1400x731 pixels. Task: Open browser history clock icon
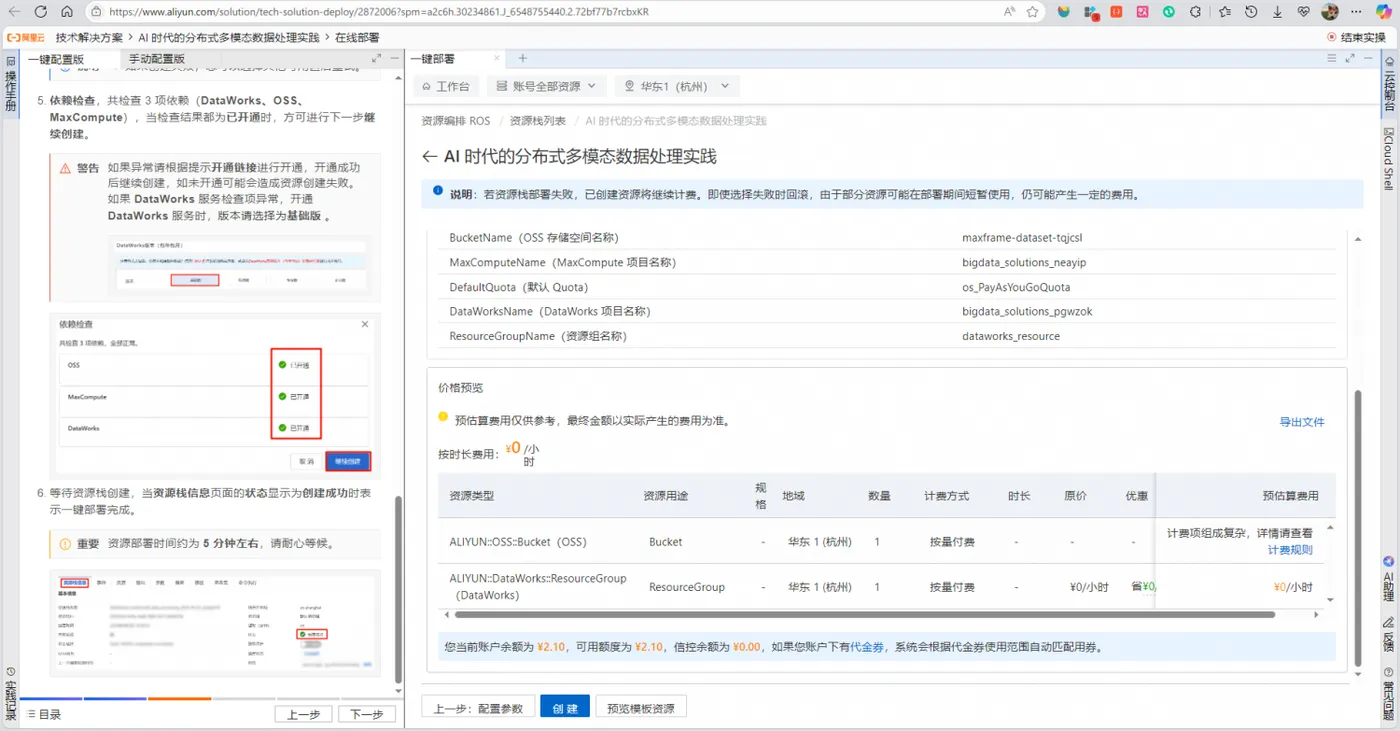tap(1251, 12)
